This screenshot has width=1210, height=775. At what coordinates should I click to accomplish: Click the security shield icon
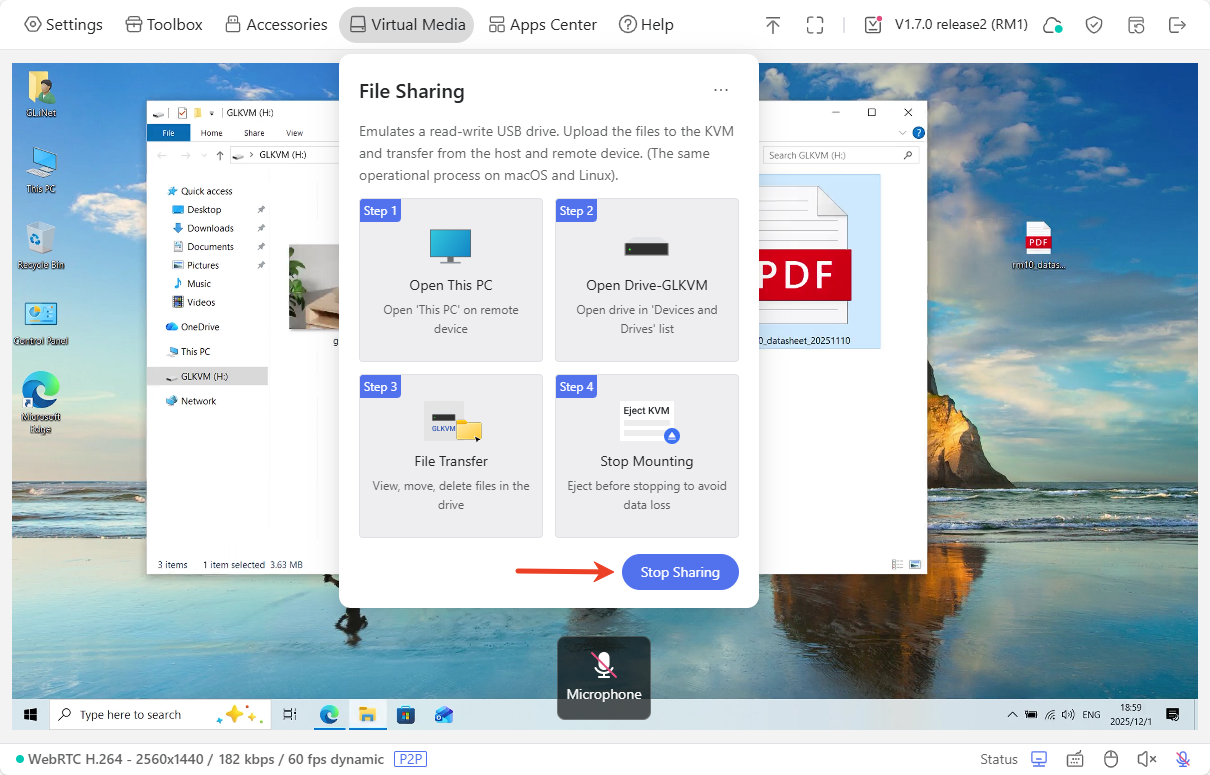pos(1094,25)
